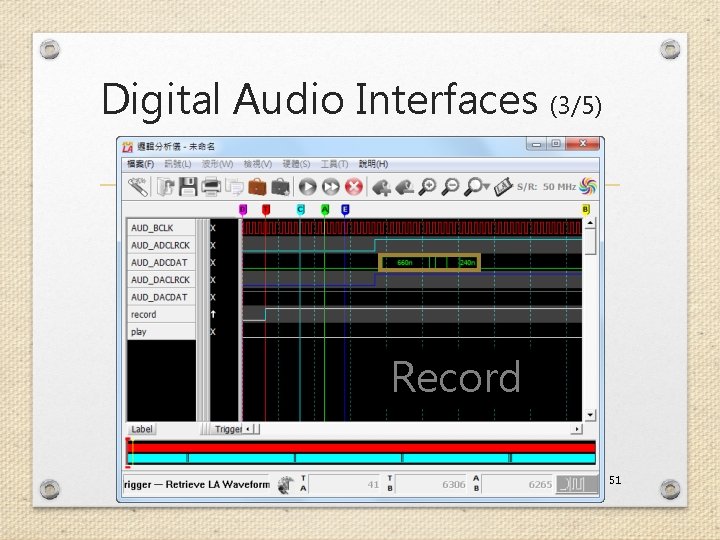Screen dimensions: 720x540
Task: Click the magic wand wizard icon
Action: tap(138, 187)
